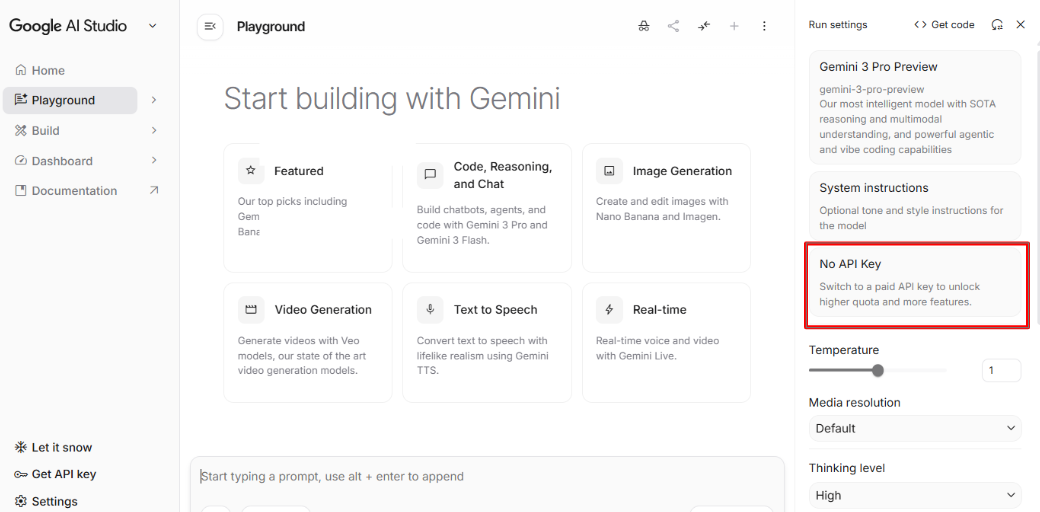
Task: Click the Video Generation card icon
Action: tap(251, 310)
